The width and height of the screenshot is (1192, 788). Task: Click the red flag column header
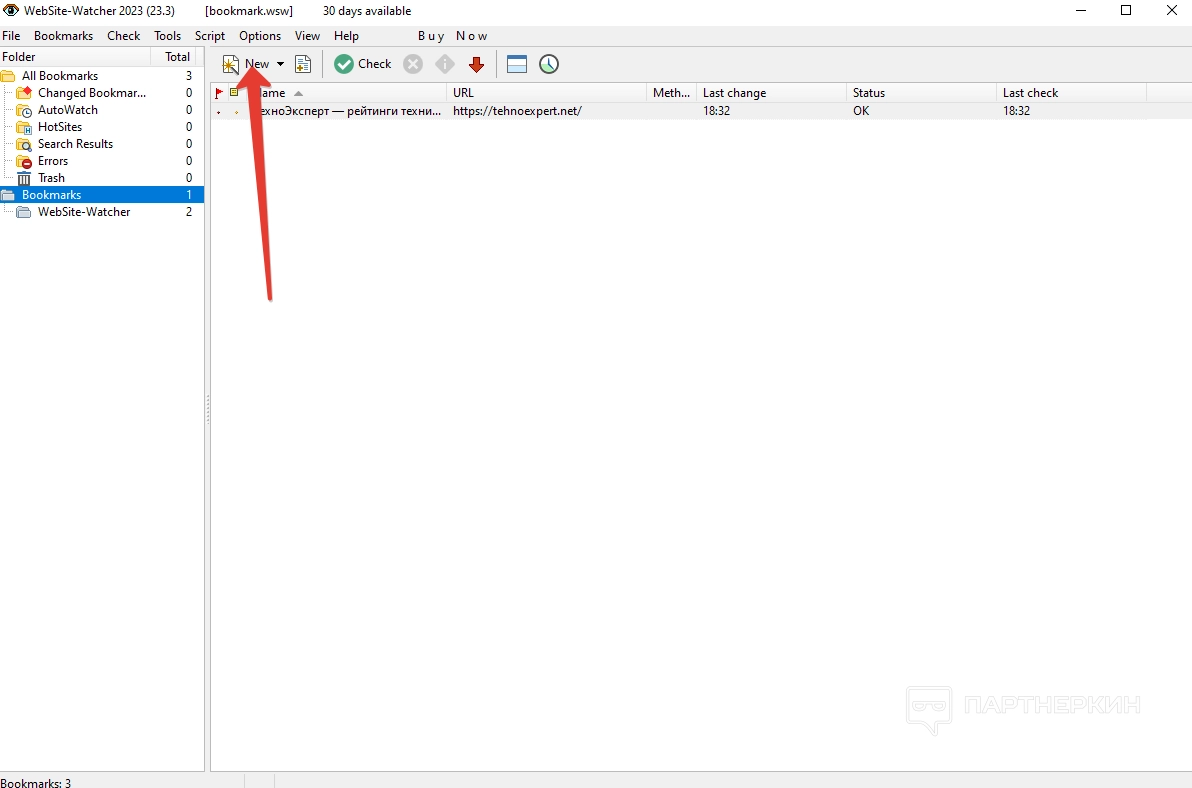[x=219, y=93]
